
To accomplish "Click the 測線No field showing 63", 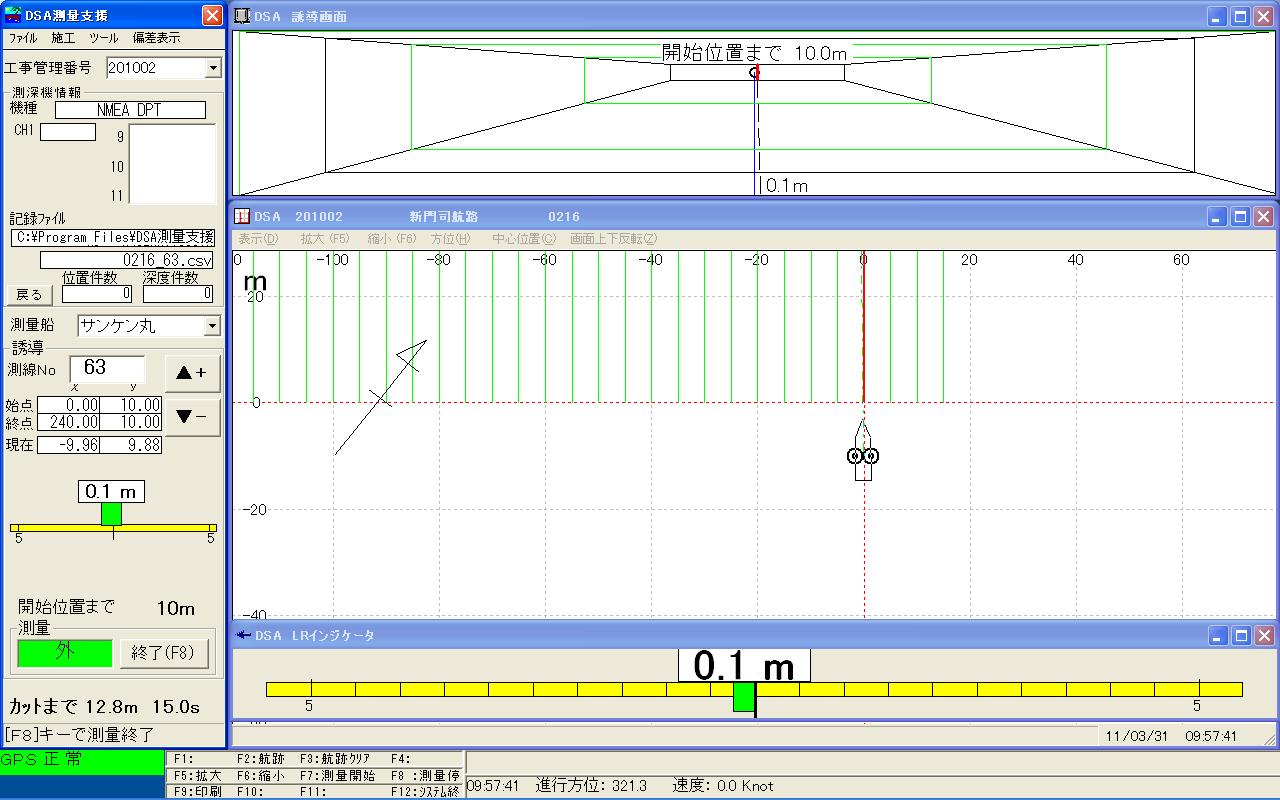I will click(x=107, y=369).
